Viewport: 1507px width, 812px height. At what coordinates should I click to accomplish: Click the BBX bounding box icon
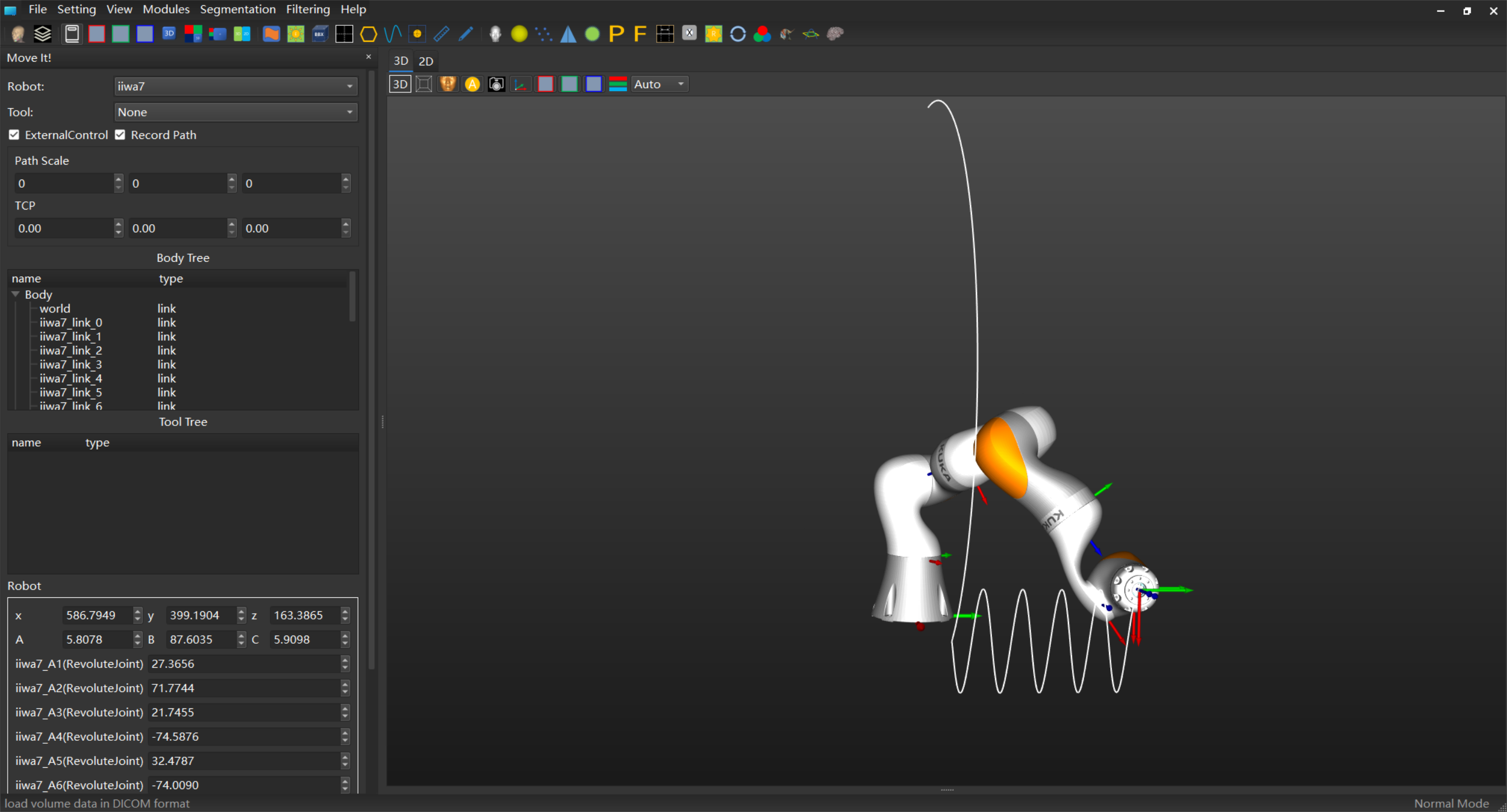click(320, 34)
